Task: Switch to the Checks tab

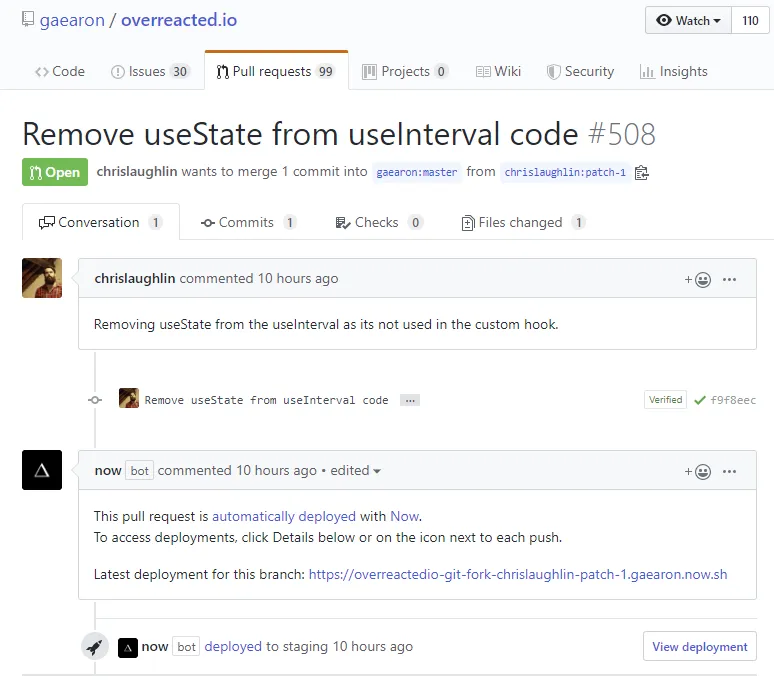Action: coord(379,223)
